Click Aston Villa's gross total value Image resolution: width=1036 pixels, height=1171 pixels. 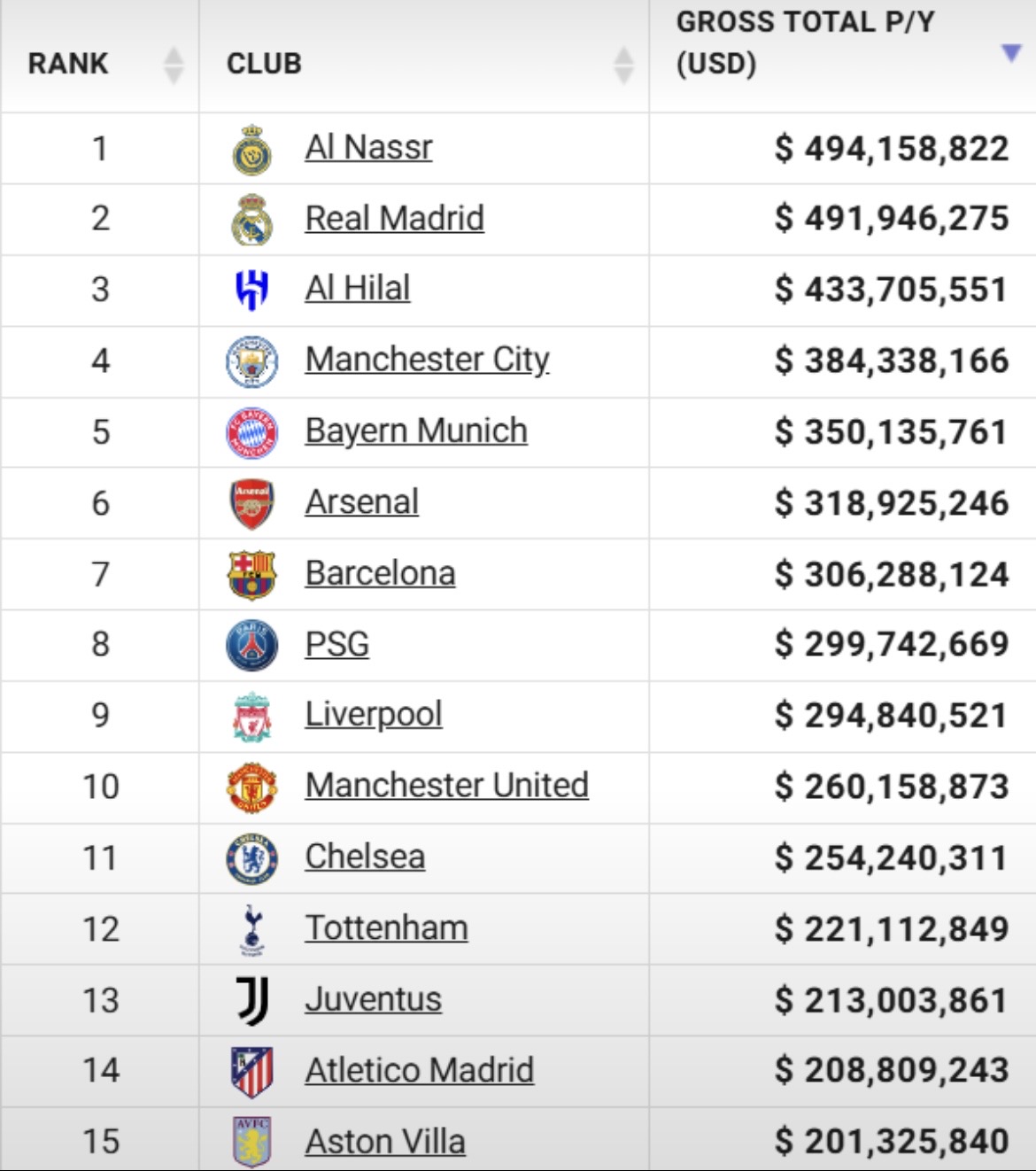point(892,1141)
